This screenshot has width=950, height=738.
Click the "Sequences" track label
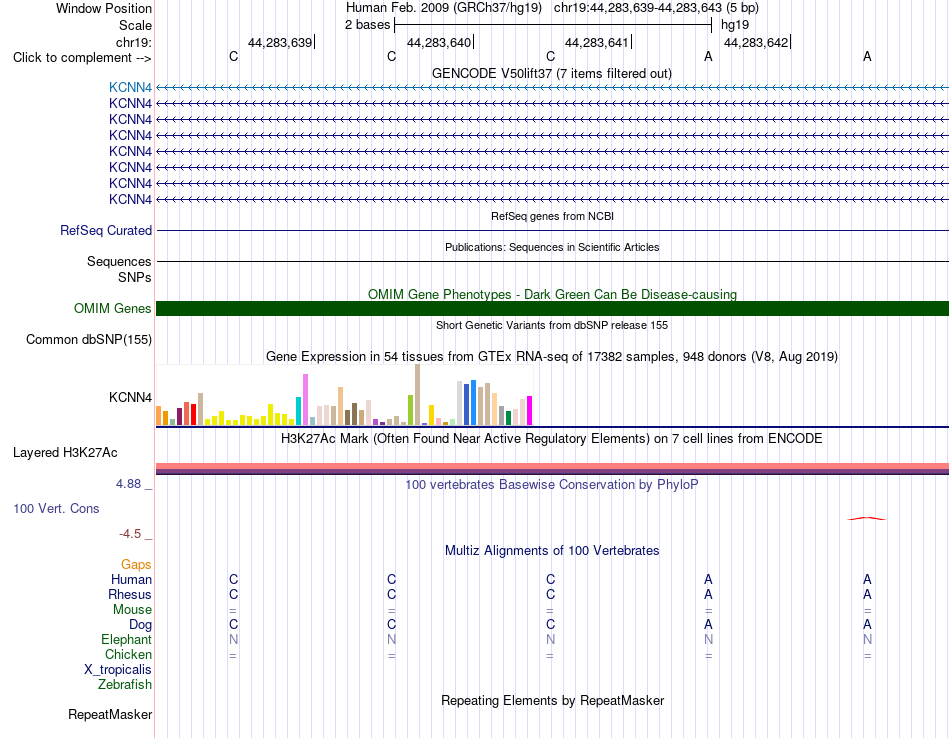click(x=119, y=261)
